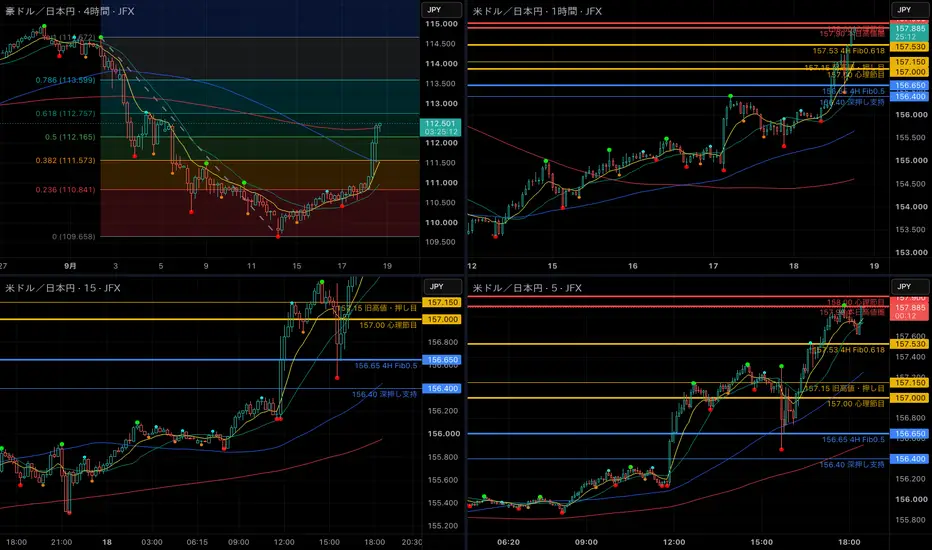Click the 18:00 time marker on 5-minute chart axis
Image resolution: width=932 pixels, height=550 pixels.
pos(849,542)
